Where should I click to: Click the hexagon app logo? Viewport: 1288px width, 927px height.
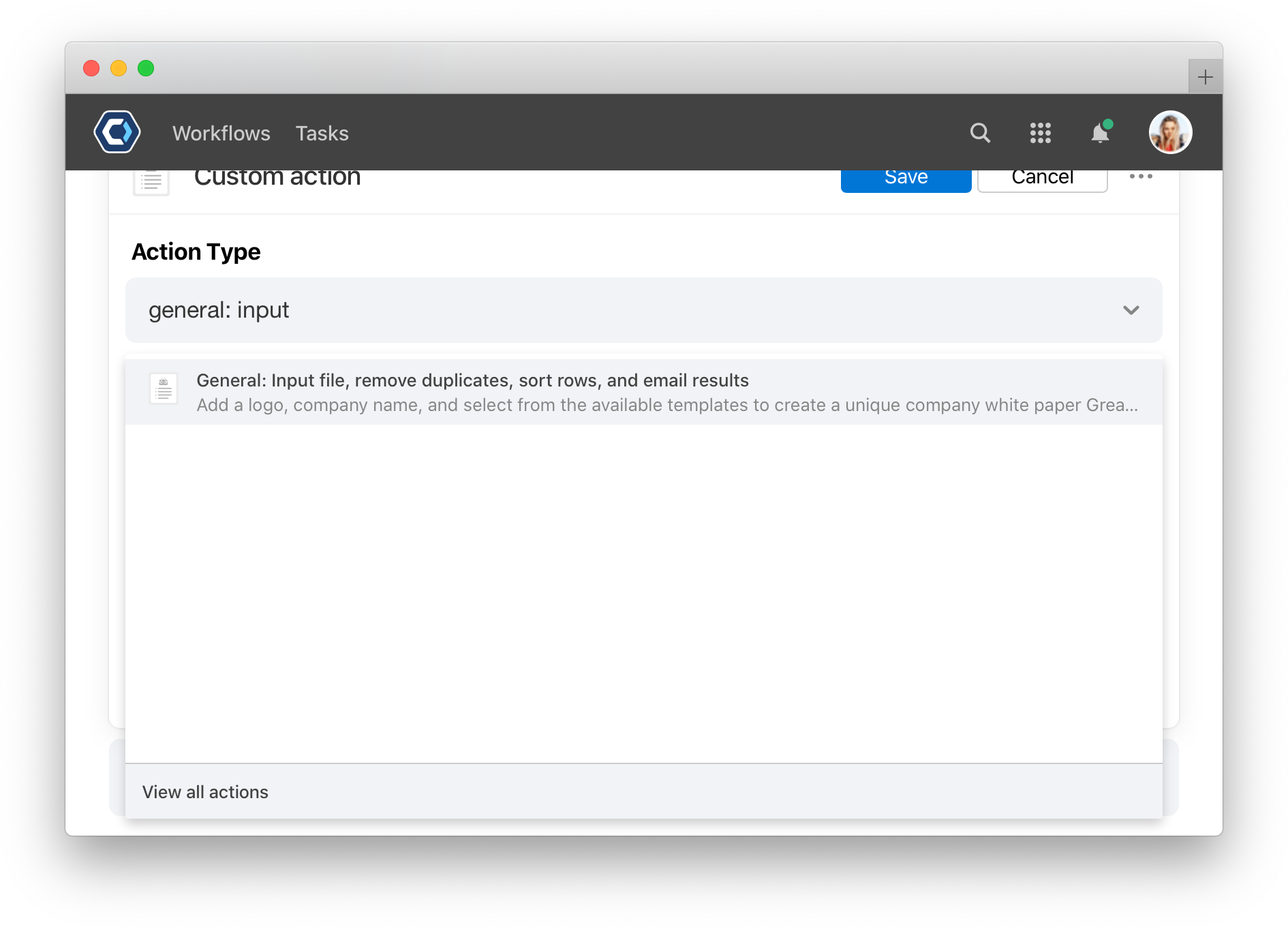coord(117,132)
